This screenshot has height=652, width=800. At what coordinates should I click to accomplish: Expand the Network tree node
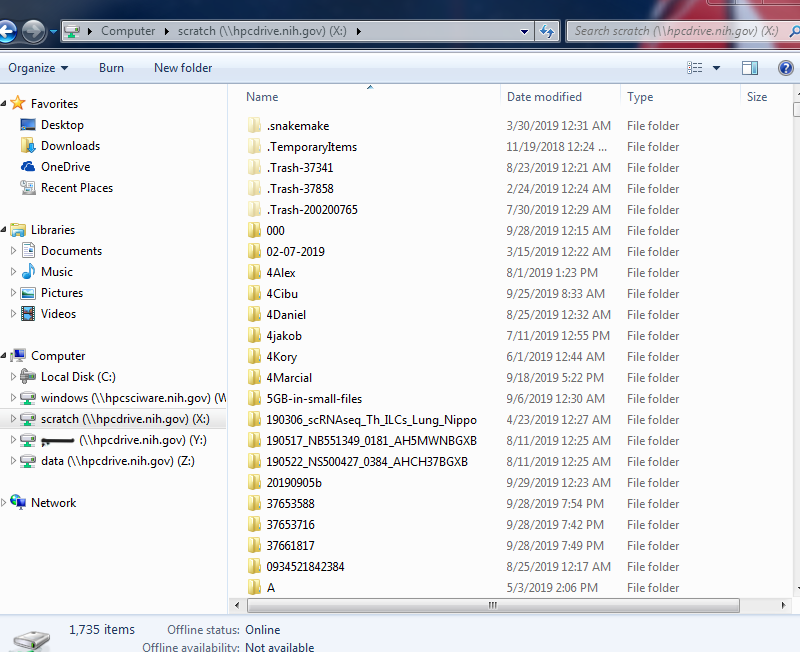coord(5,503)
